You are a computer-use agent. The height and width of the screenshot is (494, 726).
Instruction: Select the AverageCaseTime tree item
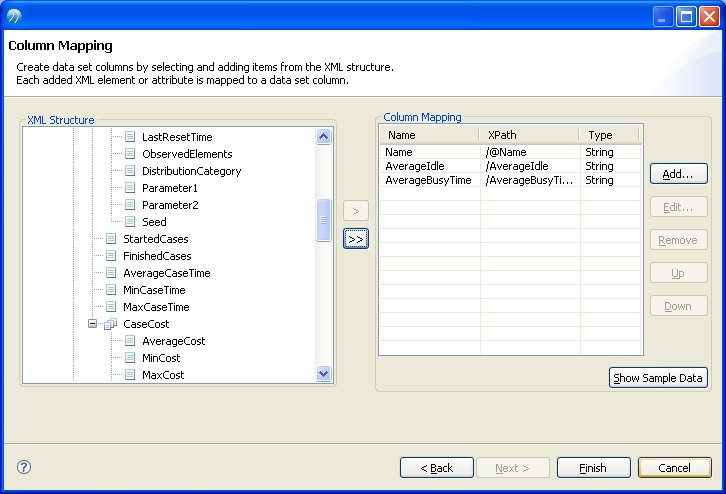(166, 273)
